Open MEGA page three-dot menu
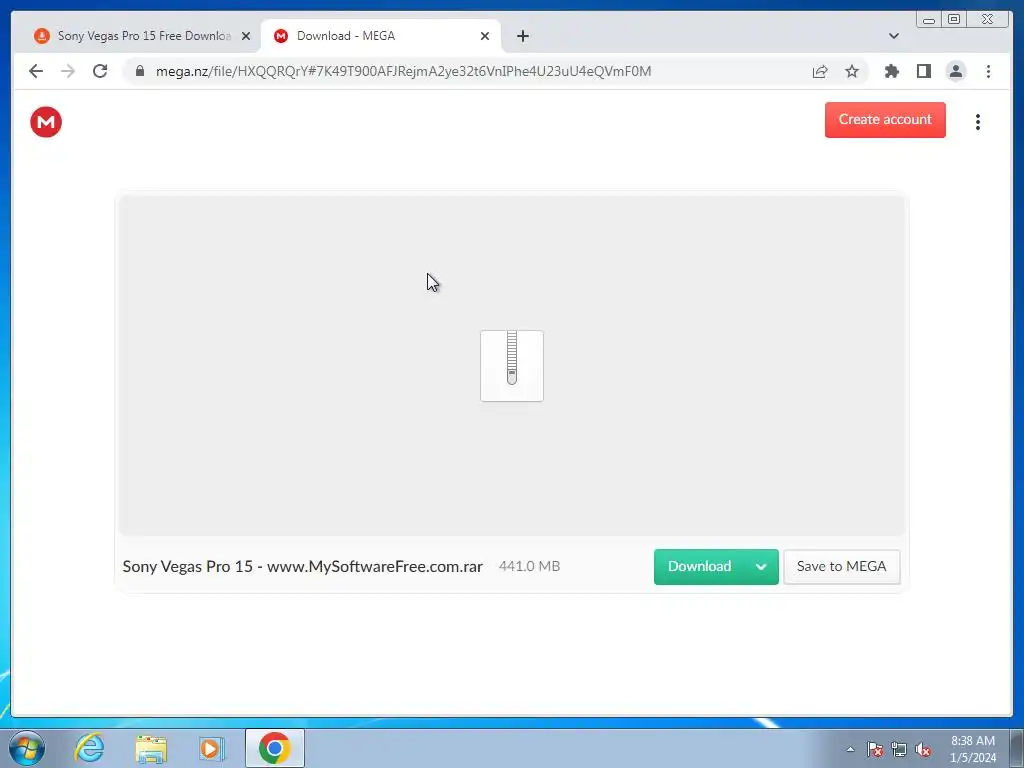Viewport: 1024px width, 768px height. [x=977, y=122]
